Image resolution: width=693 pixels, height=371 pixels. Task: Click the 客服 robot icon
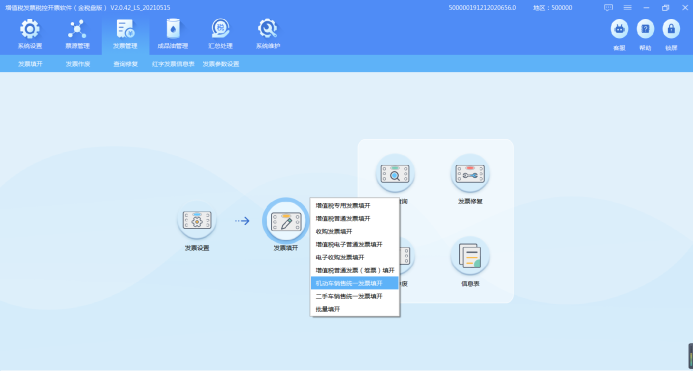619,29
